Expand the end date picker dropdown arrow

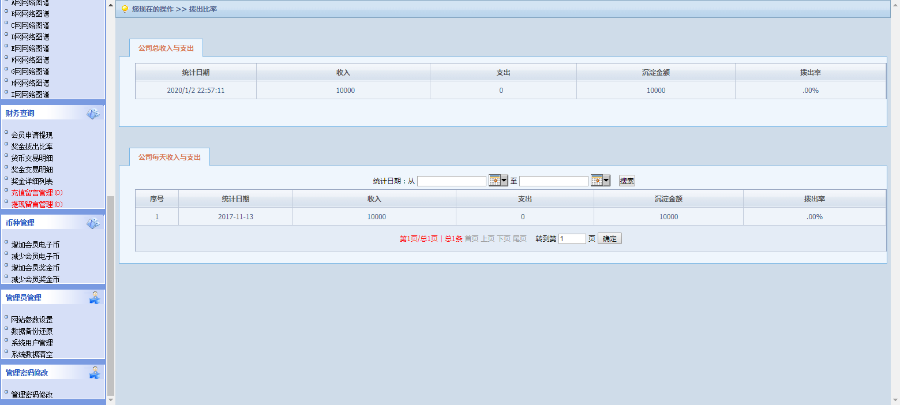607,181
